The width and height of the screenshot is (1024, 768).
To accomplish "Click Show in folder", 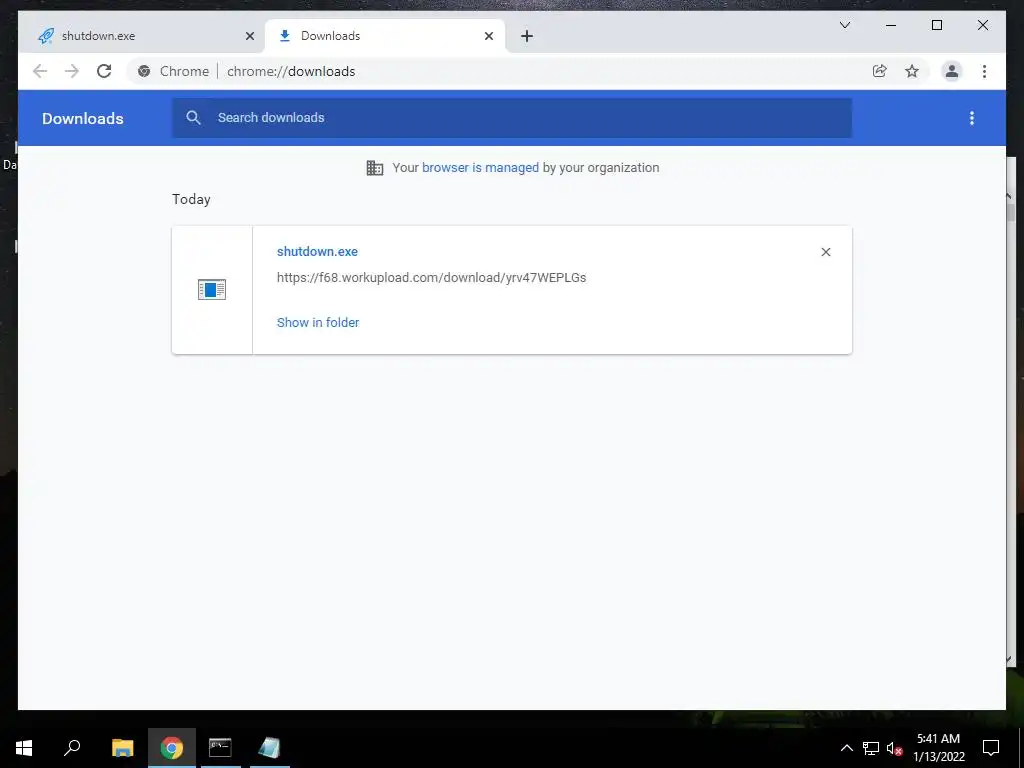I will click(x=318, y=323).
